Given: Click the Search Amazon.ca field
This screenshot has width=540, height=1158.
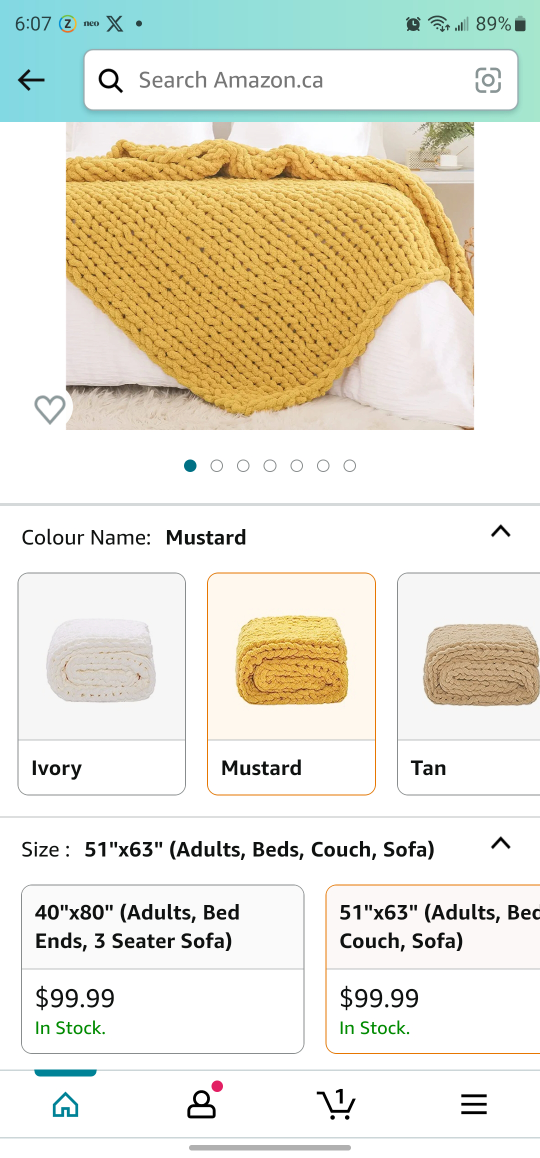Looking at the screenshot, I should pos(301,80).
